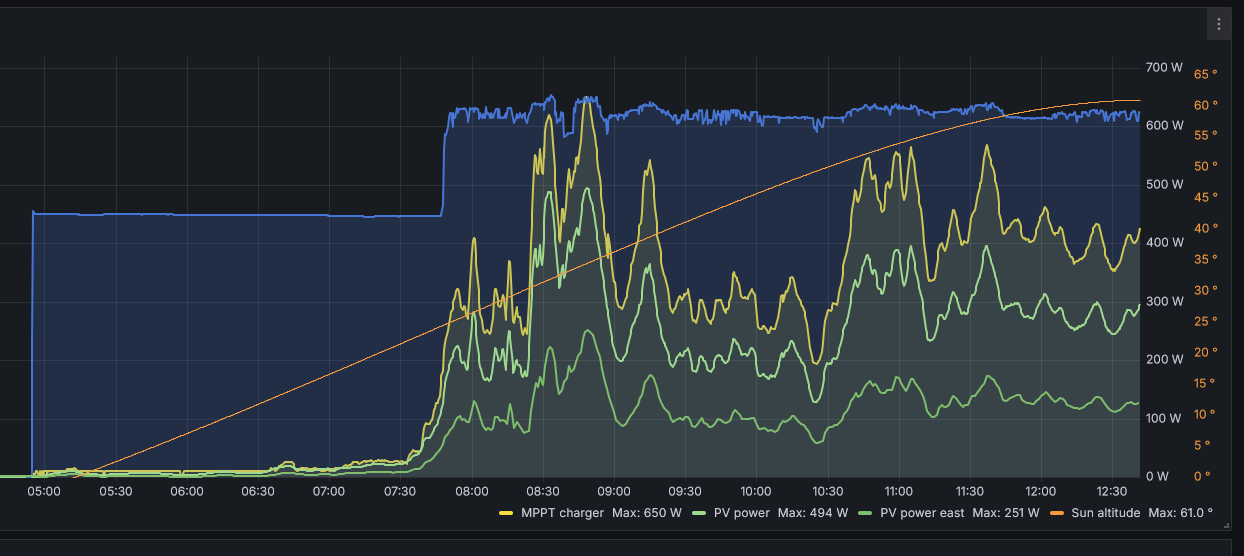Click the 700 W y-axis label
This screenshot has height=556, width=1244.
click(x=1164, y=68)
